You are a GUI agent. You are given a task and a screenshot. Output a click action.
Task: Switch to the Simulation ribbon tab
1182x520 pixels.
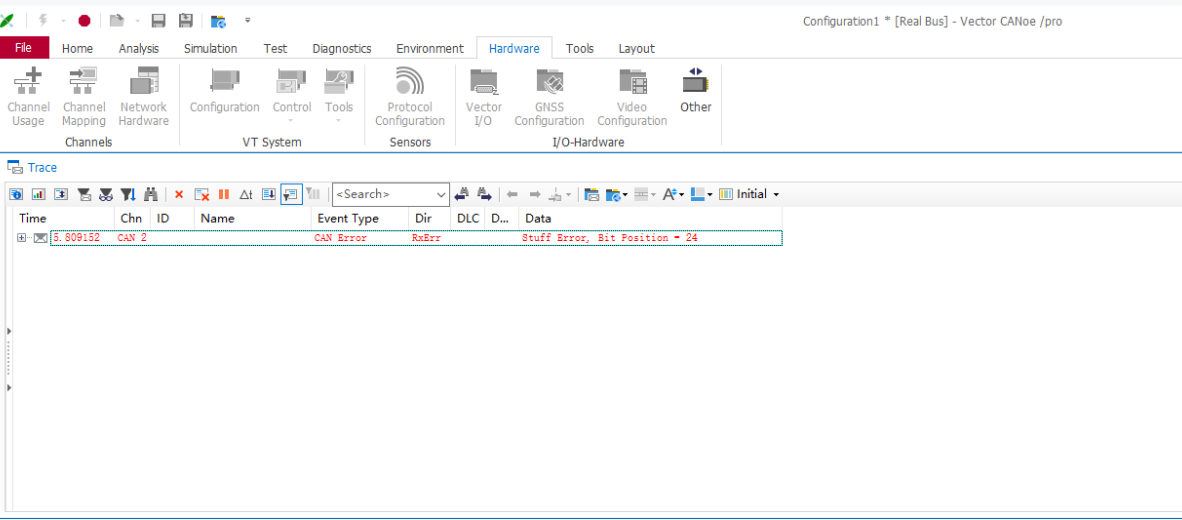point(210,48)
